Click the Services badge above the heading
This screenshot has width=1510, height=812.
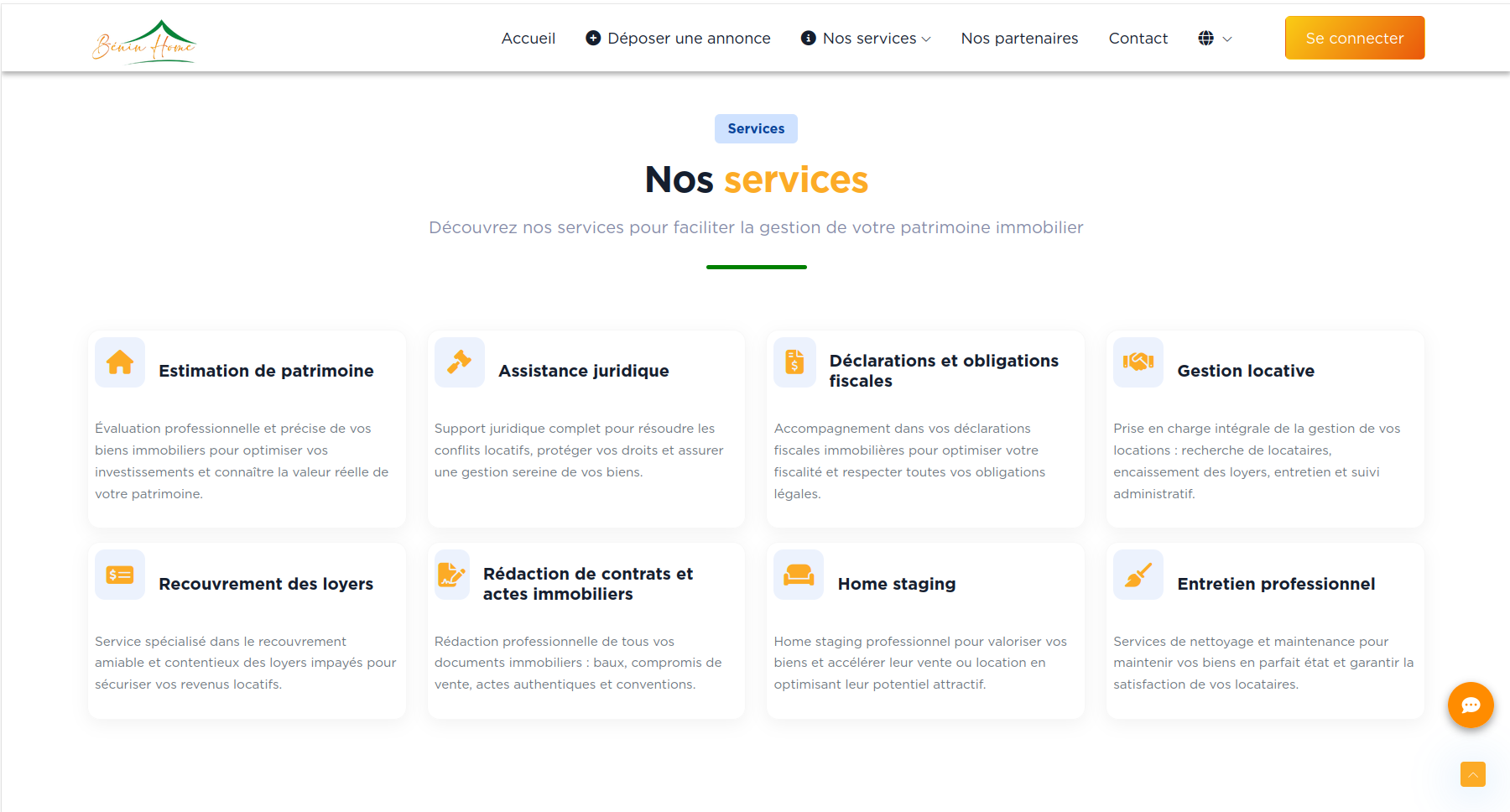(756, 129)
